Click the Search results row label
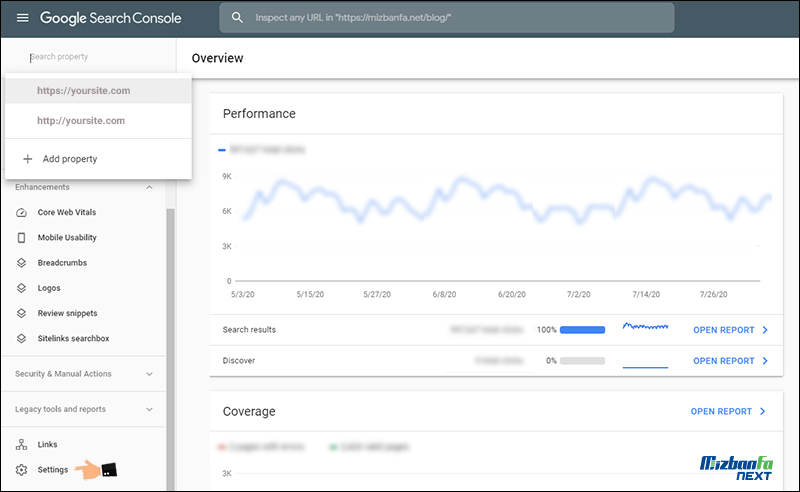Screen dimensions: 800x492 249,330
